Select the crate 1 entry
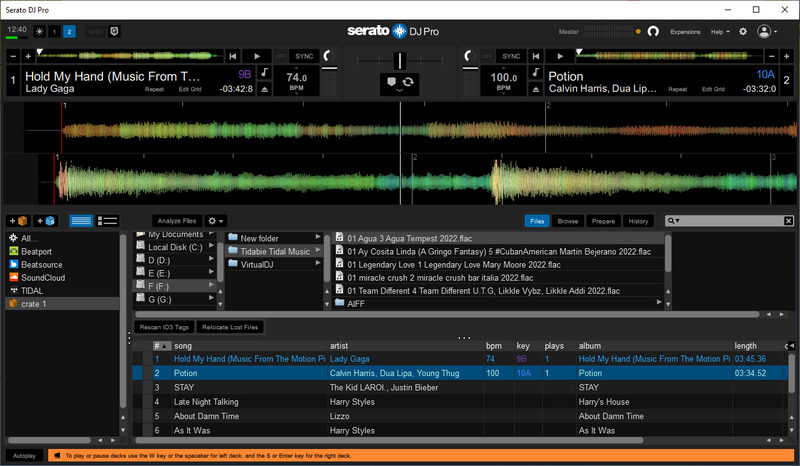This screenshot has height=466, width=800. [x=62, y=304]
